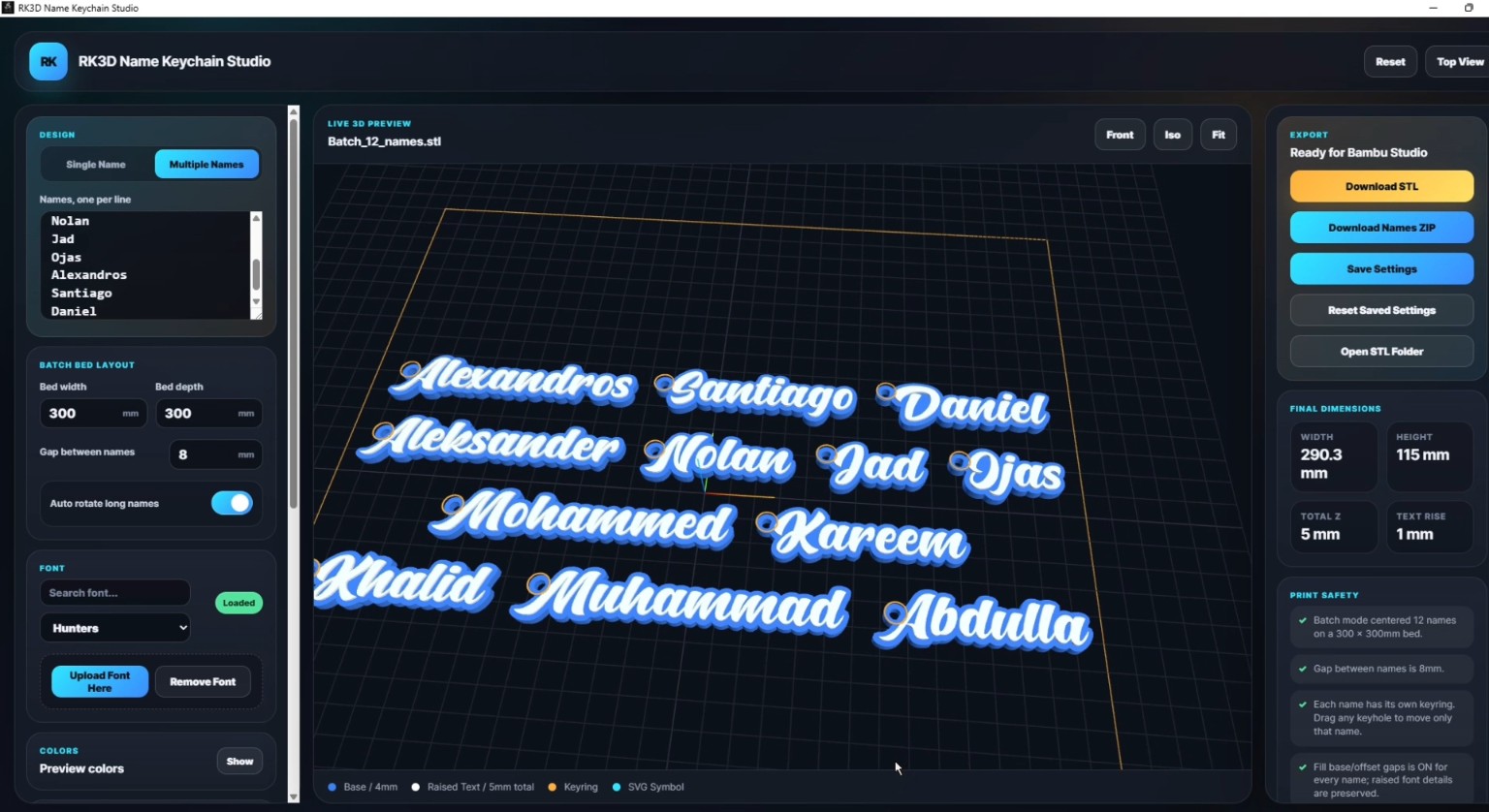Click the Height 115 mm dimension card
This screenshot has height=812, width=1489.
pyautogui.click(x=1429, y=456)
